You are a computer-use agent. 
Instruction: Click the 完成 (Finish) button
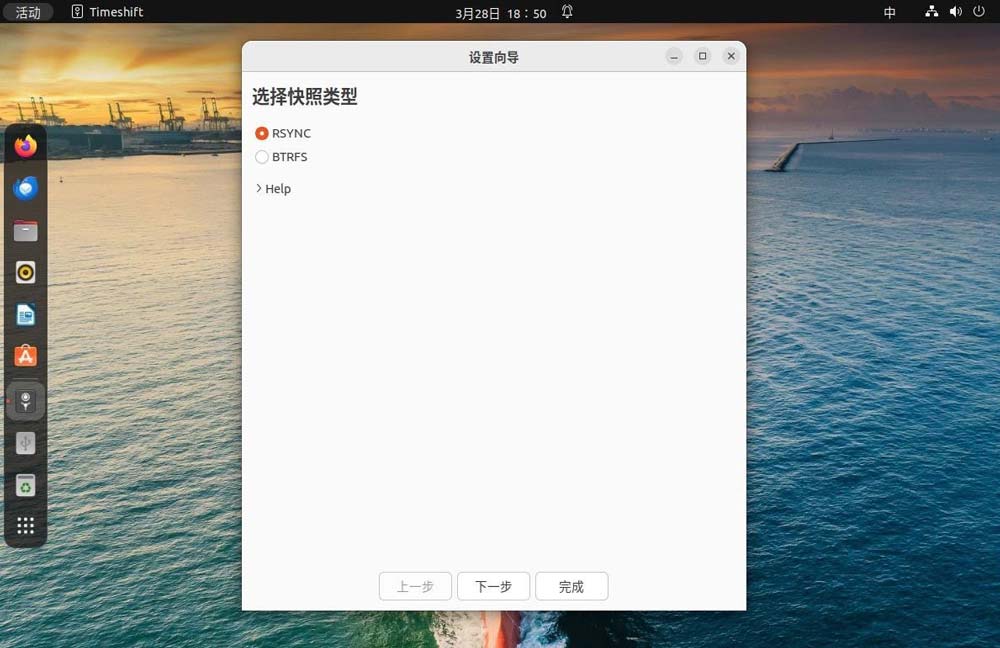click(571, 587)
